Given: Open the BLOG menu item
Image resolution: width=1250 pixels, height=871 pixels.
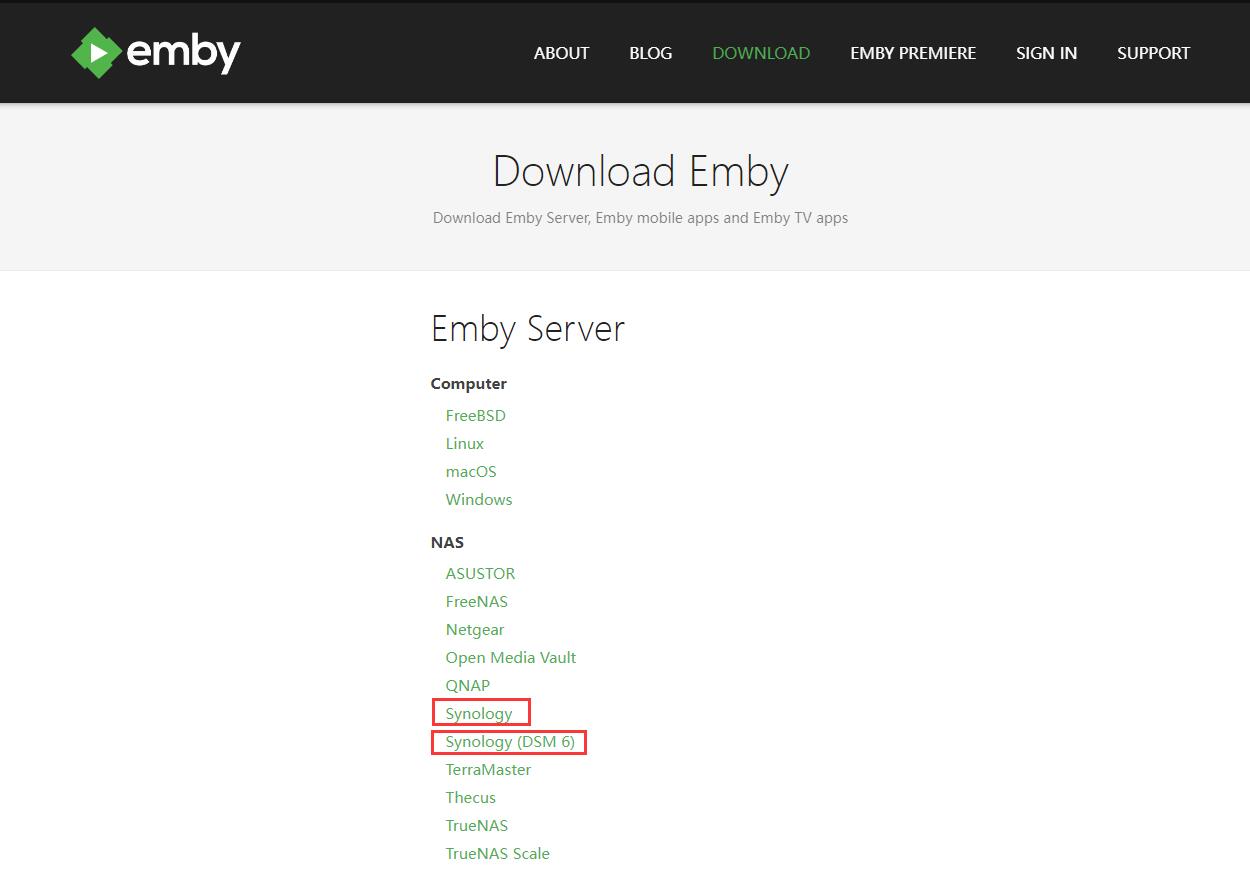Looking at the screenshot, I should click(x=650, y=53).
